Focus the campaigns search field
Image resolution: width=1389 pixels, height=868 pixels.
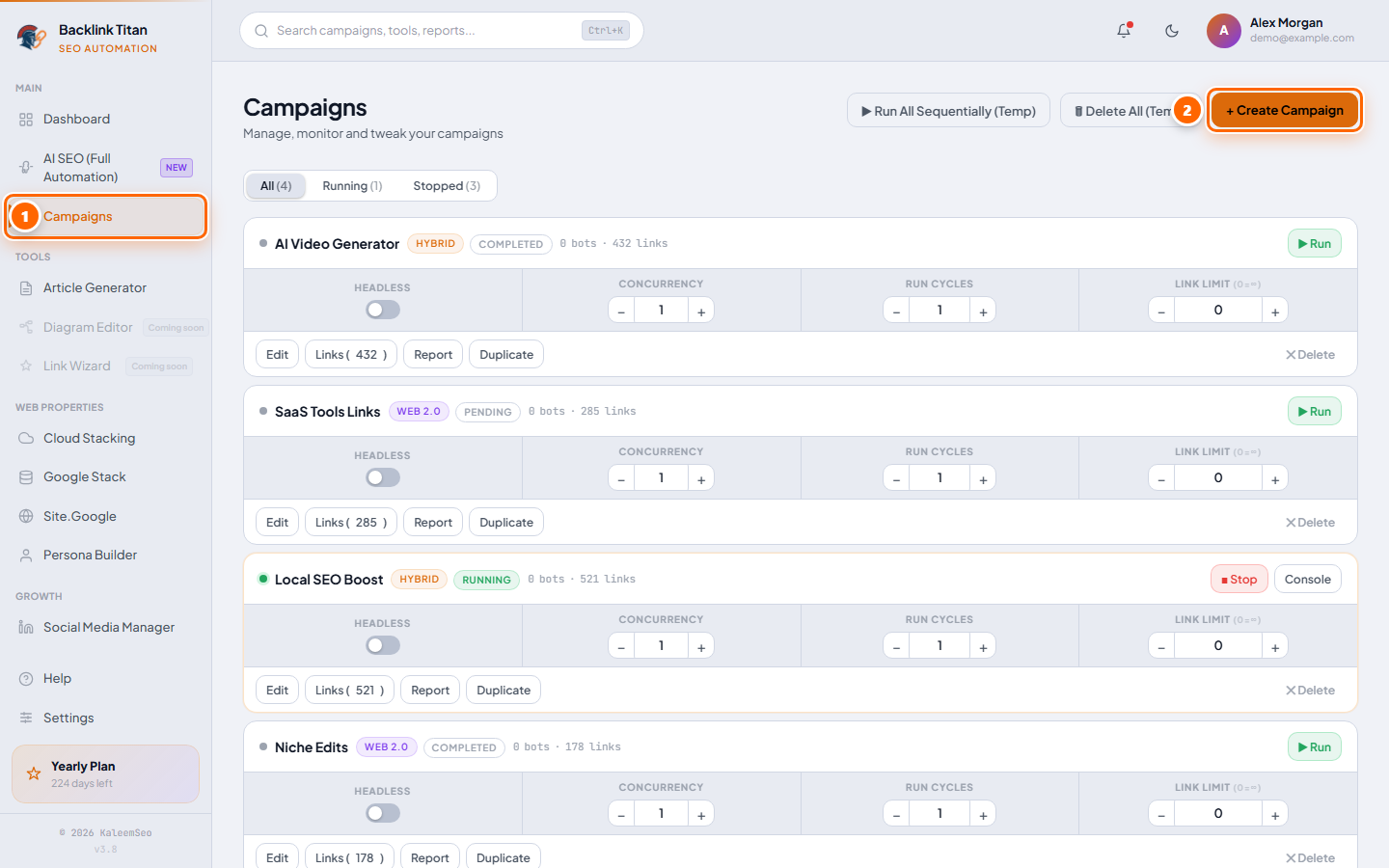coord(442,31)
